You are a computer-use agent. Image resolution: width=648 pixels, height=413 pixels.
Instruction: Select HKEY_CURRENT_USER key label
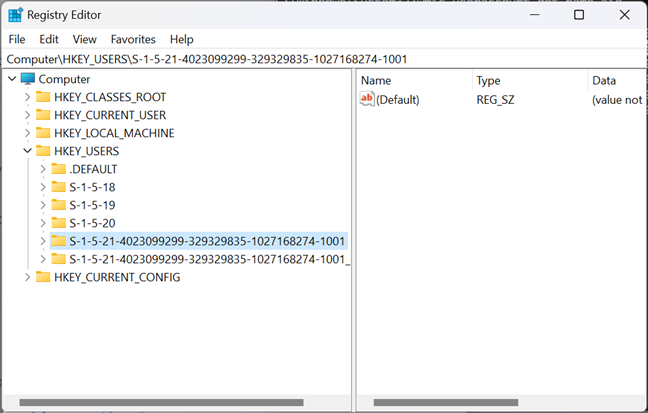[x=110, y=115]
